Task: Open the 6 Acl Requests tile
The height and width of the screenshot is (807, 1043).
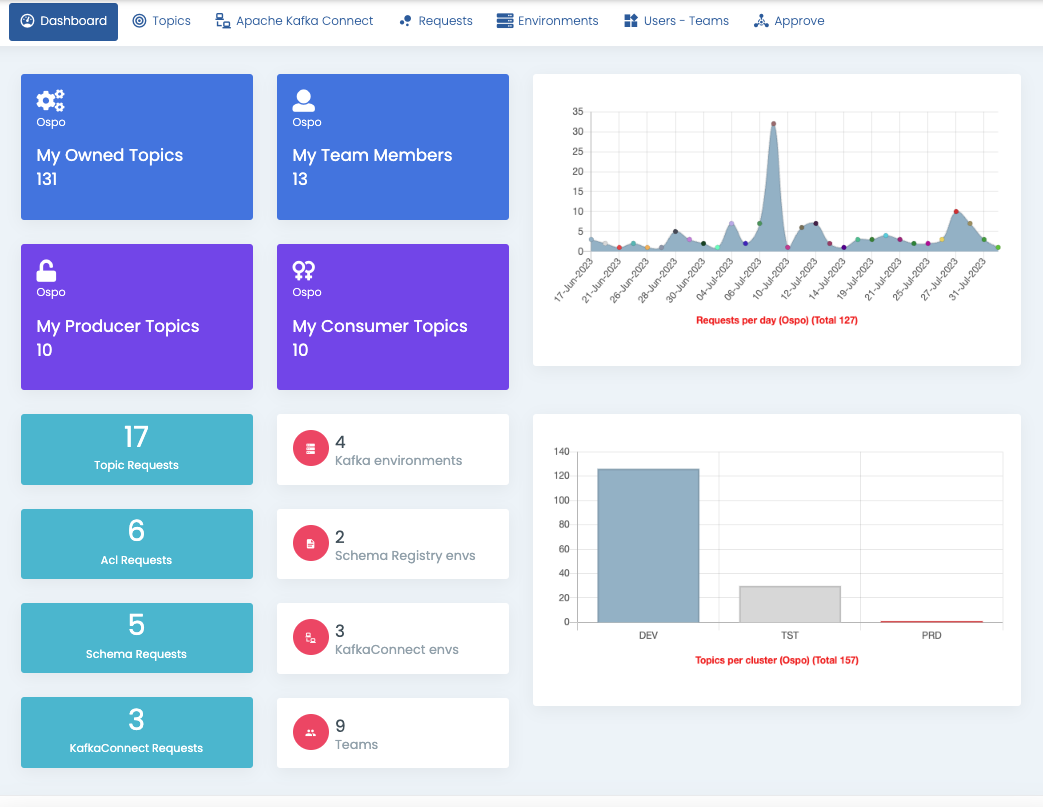Action: pyautogui.click(x=137, y=543)
